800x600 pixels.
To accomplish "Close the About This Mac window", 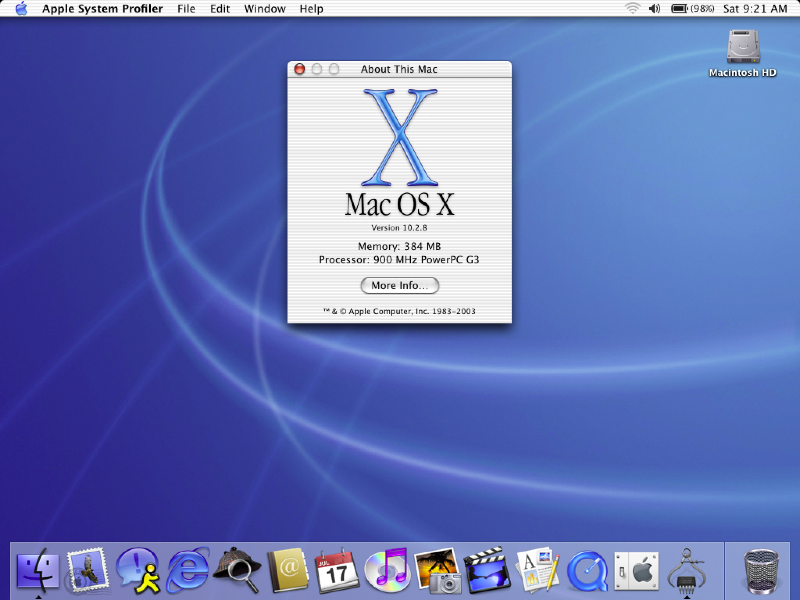I will 299,69.
